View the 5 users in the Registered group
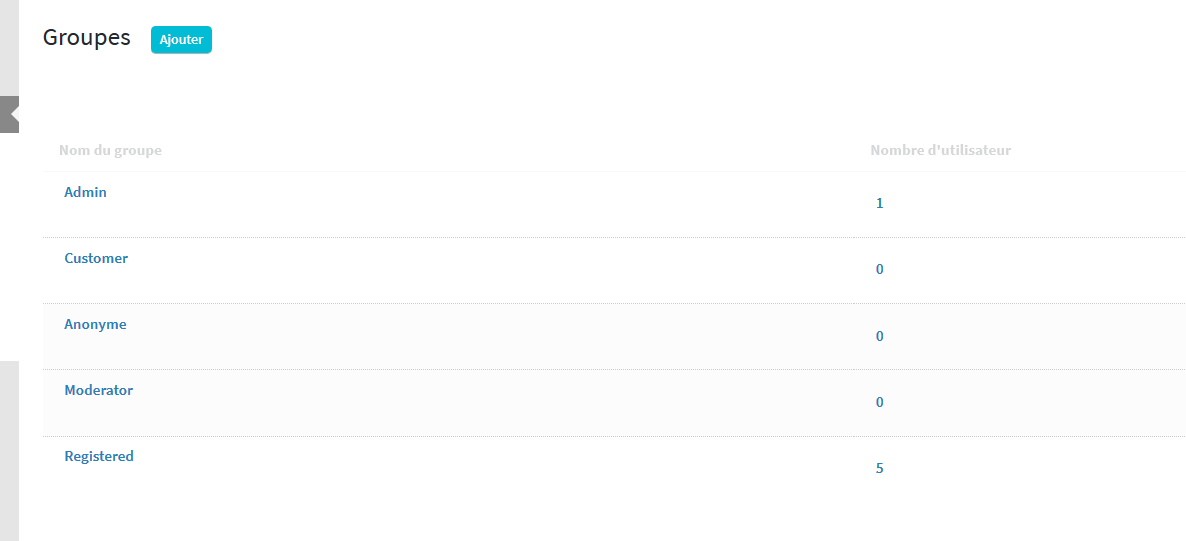Viewport: 1186px width, 541px height. coord(879,468)
